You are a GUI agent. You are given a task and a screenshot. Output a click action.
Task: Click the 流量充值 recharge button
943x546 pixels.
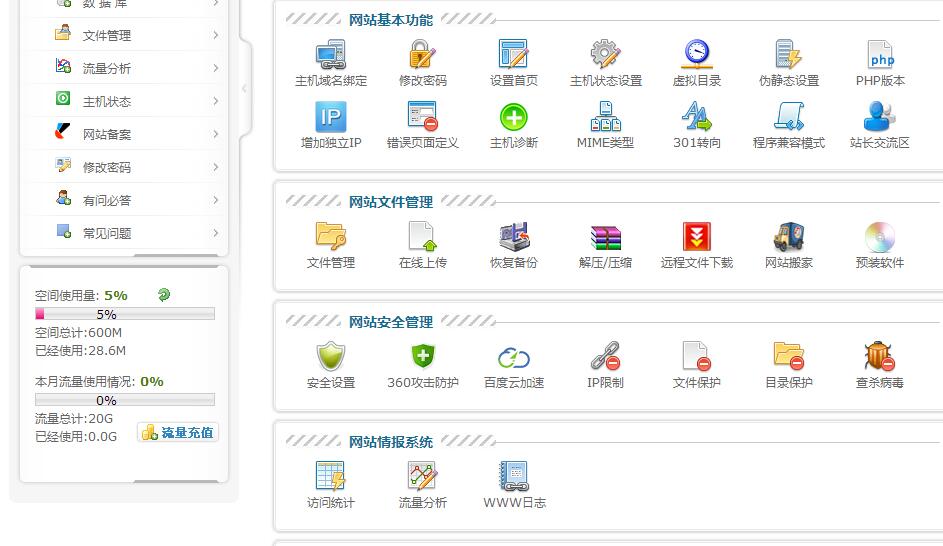click(178, 433)
